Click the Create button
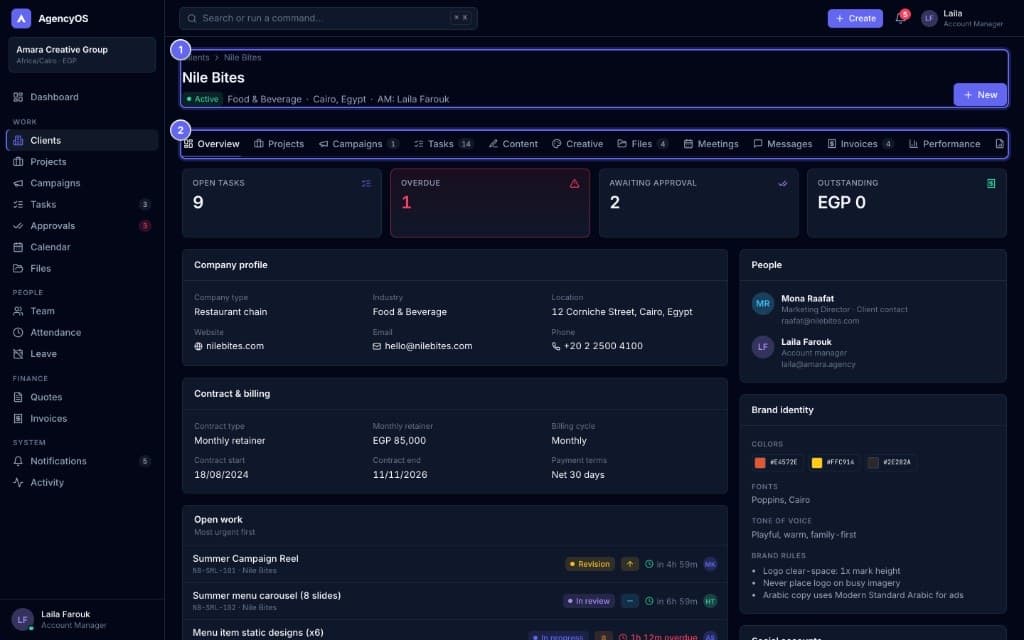 tap(855, 18)
